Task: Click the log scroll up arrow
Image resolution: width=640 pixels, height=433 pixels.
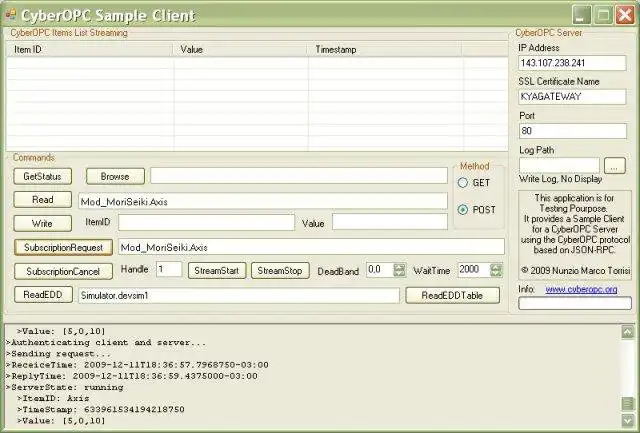Action: coord(627,332)
